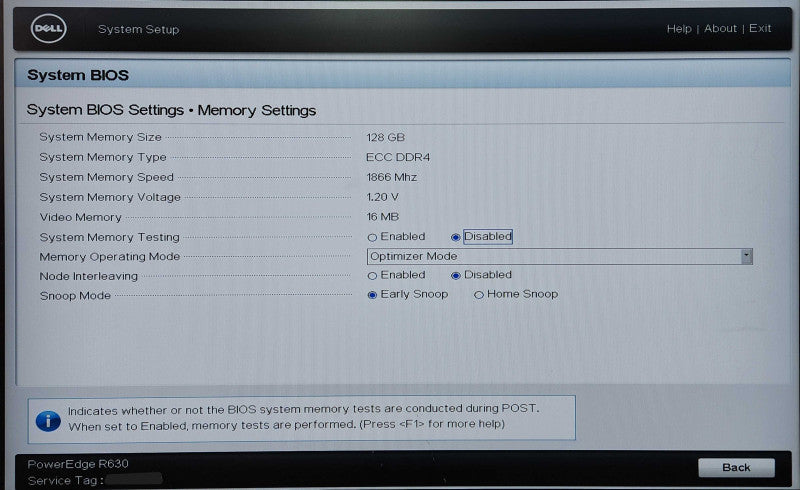Image resolution: width=800 pixels, height=490 pixels.
Task: Click the Dell logo icon
Action: tap(49, 29)
